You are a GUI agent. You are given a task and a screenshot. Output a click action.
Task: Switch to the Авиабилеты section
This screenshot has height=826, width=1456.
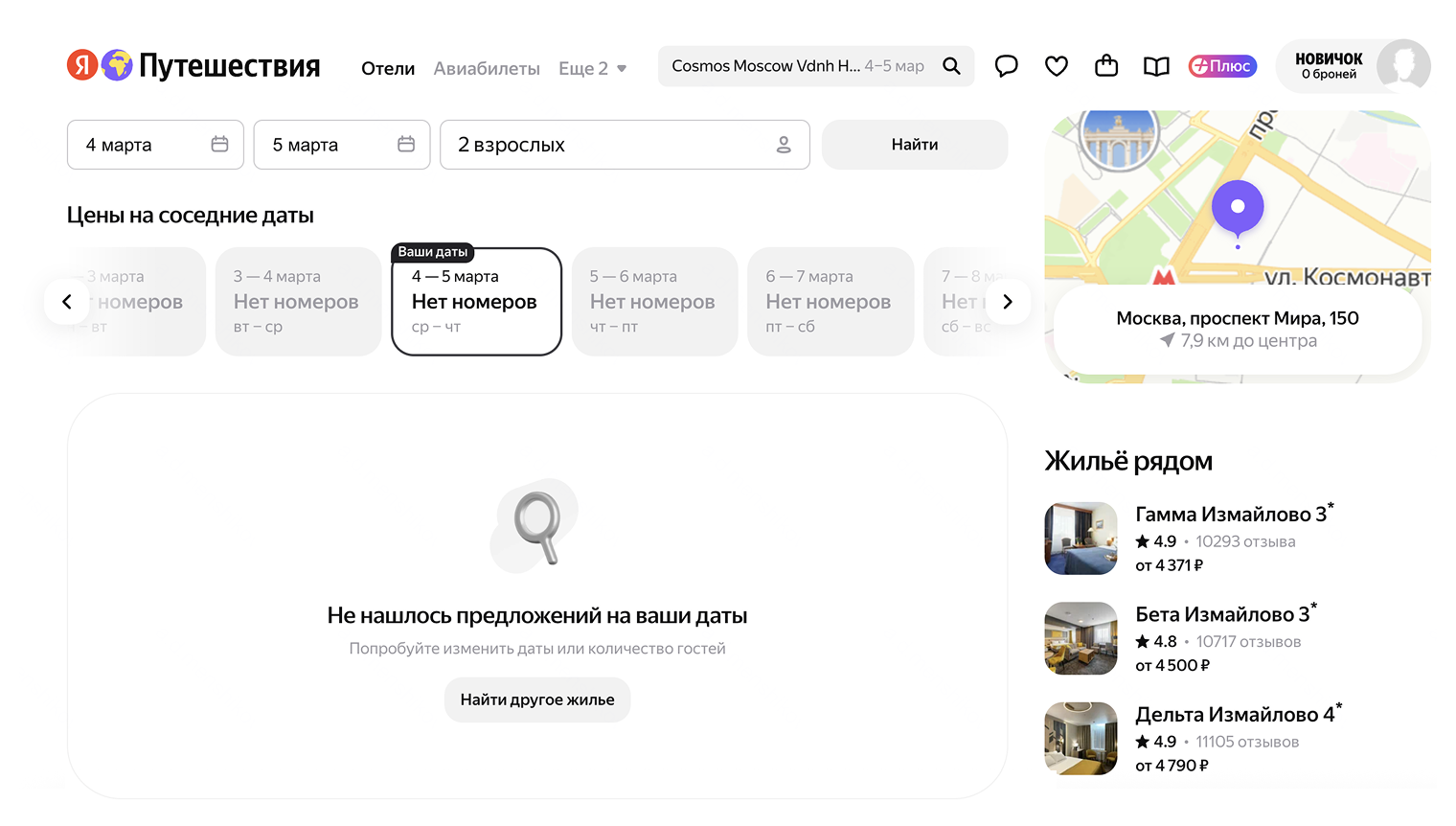486,68
